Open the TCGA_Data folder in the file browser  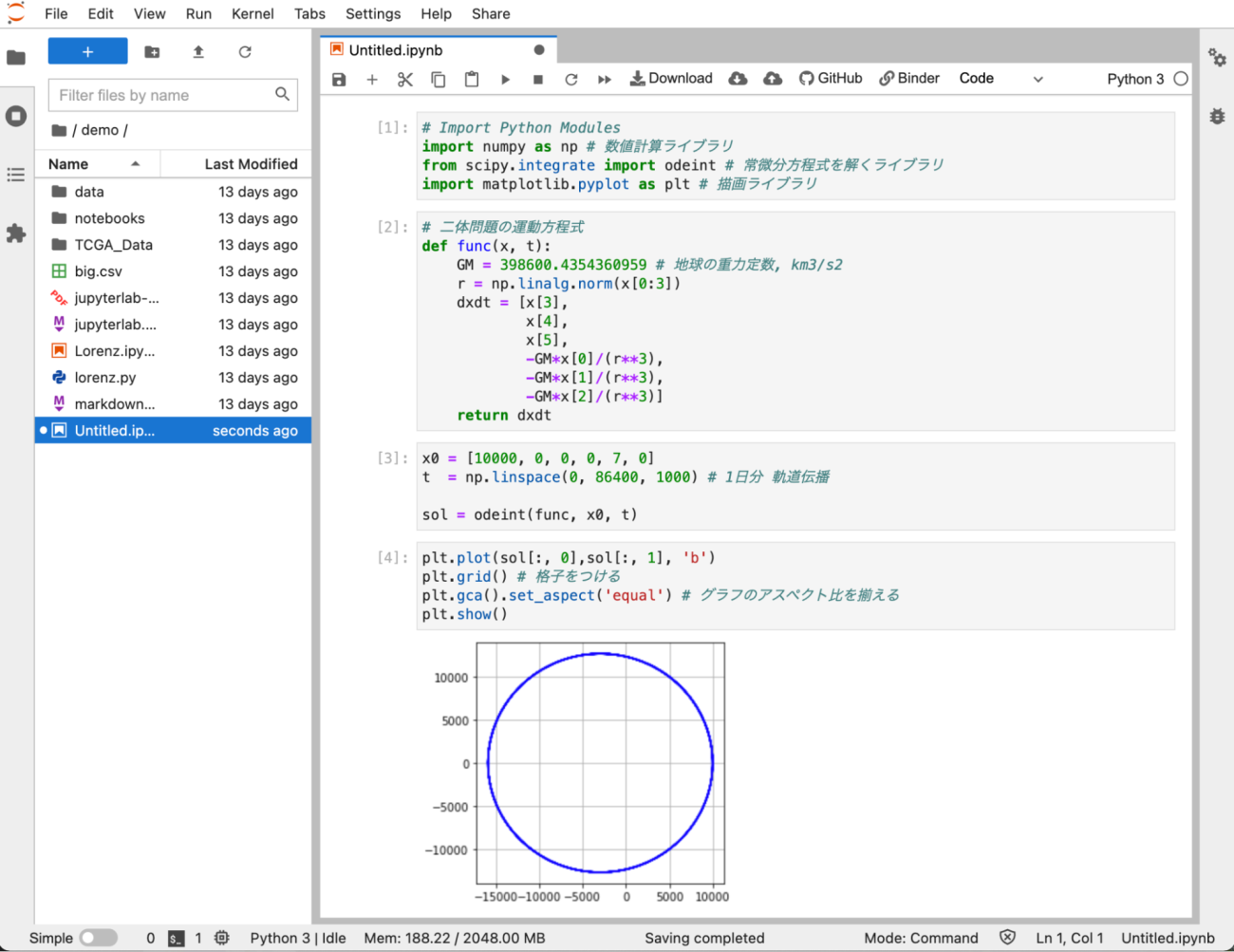point(113,245)
